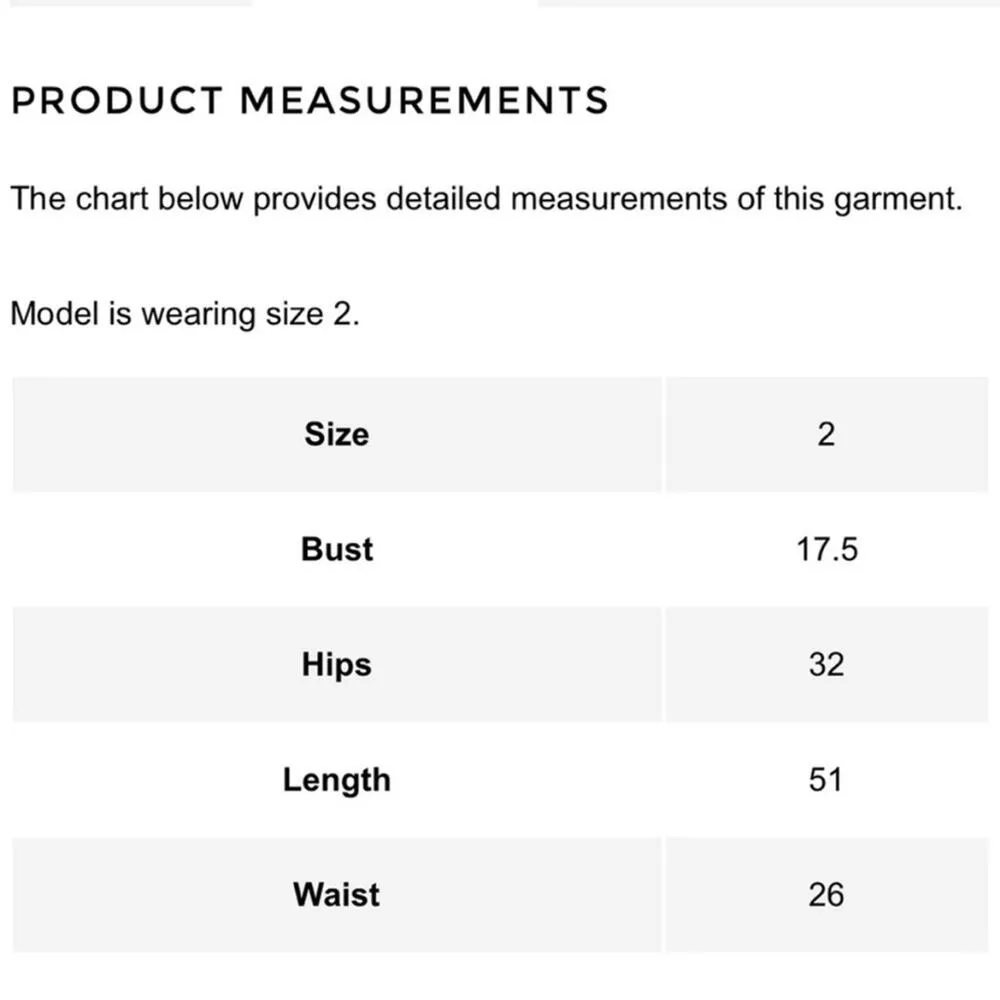Select the Length row label

click(x=336, y=779)
